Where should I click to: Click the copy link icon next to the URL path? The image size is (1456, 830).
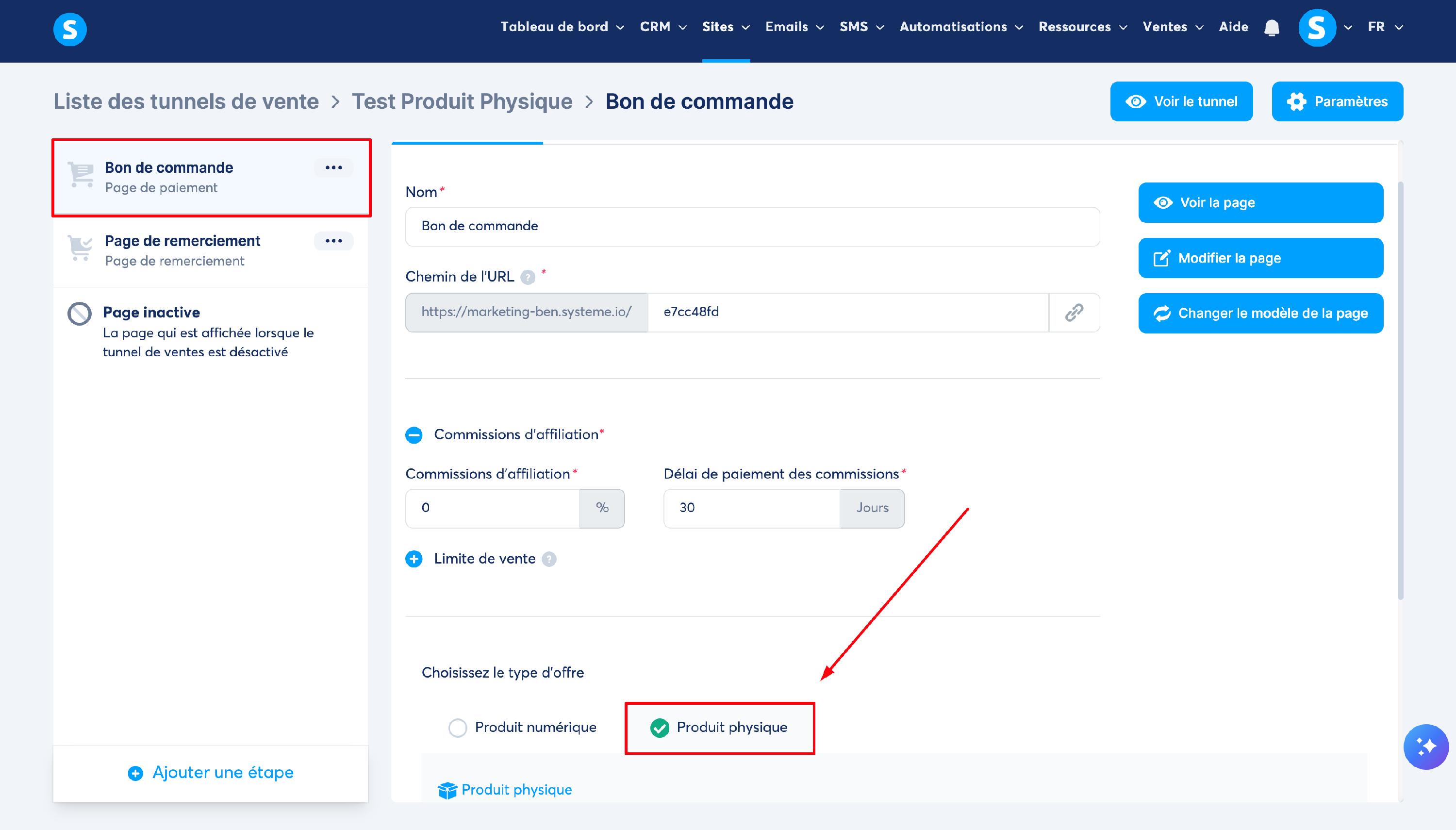pyautogui.click(x=1074, y=313)
